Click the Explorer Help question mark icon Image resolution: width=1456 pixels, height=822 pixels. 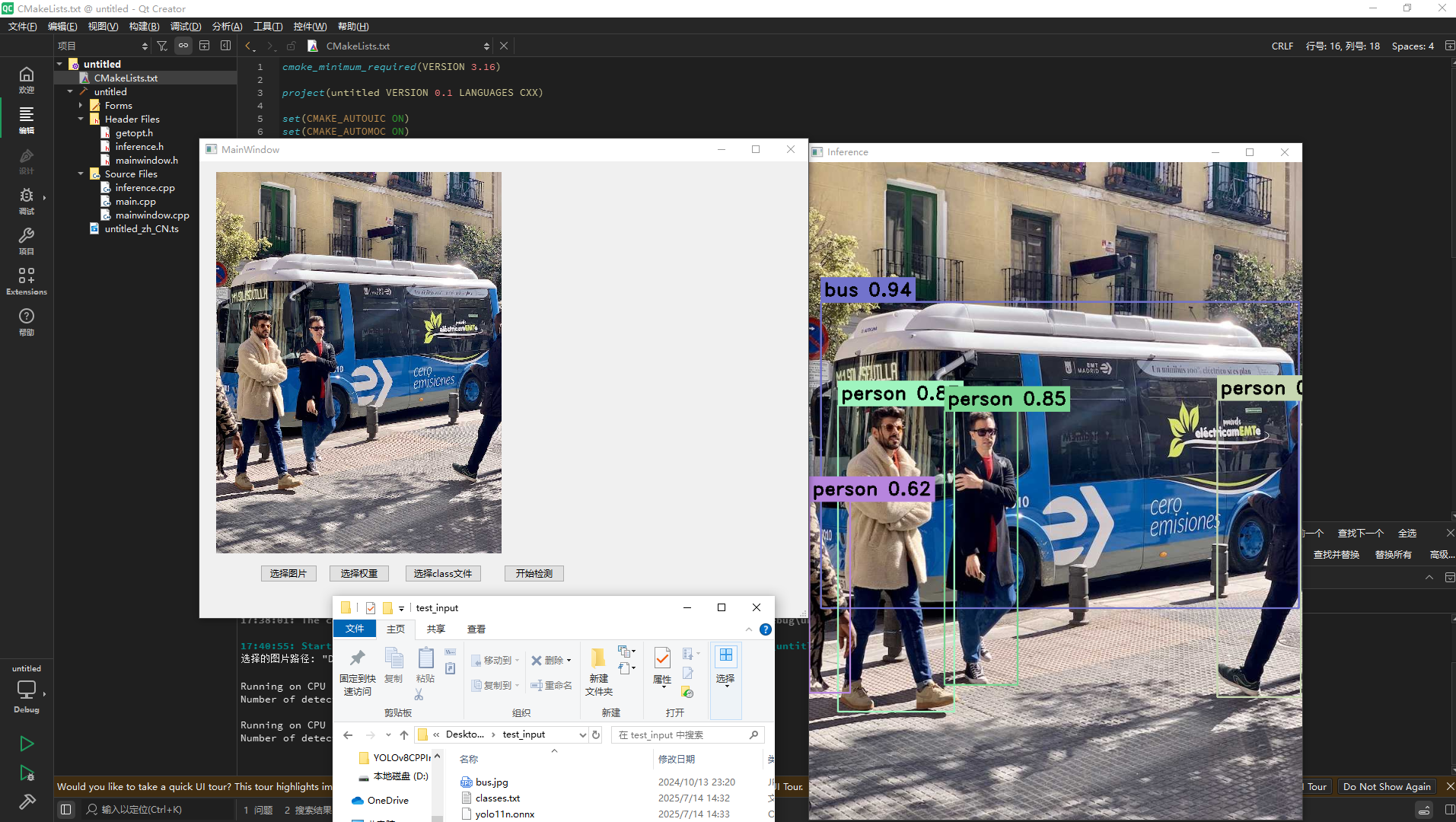pos(765,629)
